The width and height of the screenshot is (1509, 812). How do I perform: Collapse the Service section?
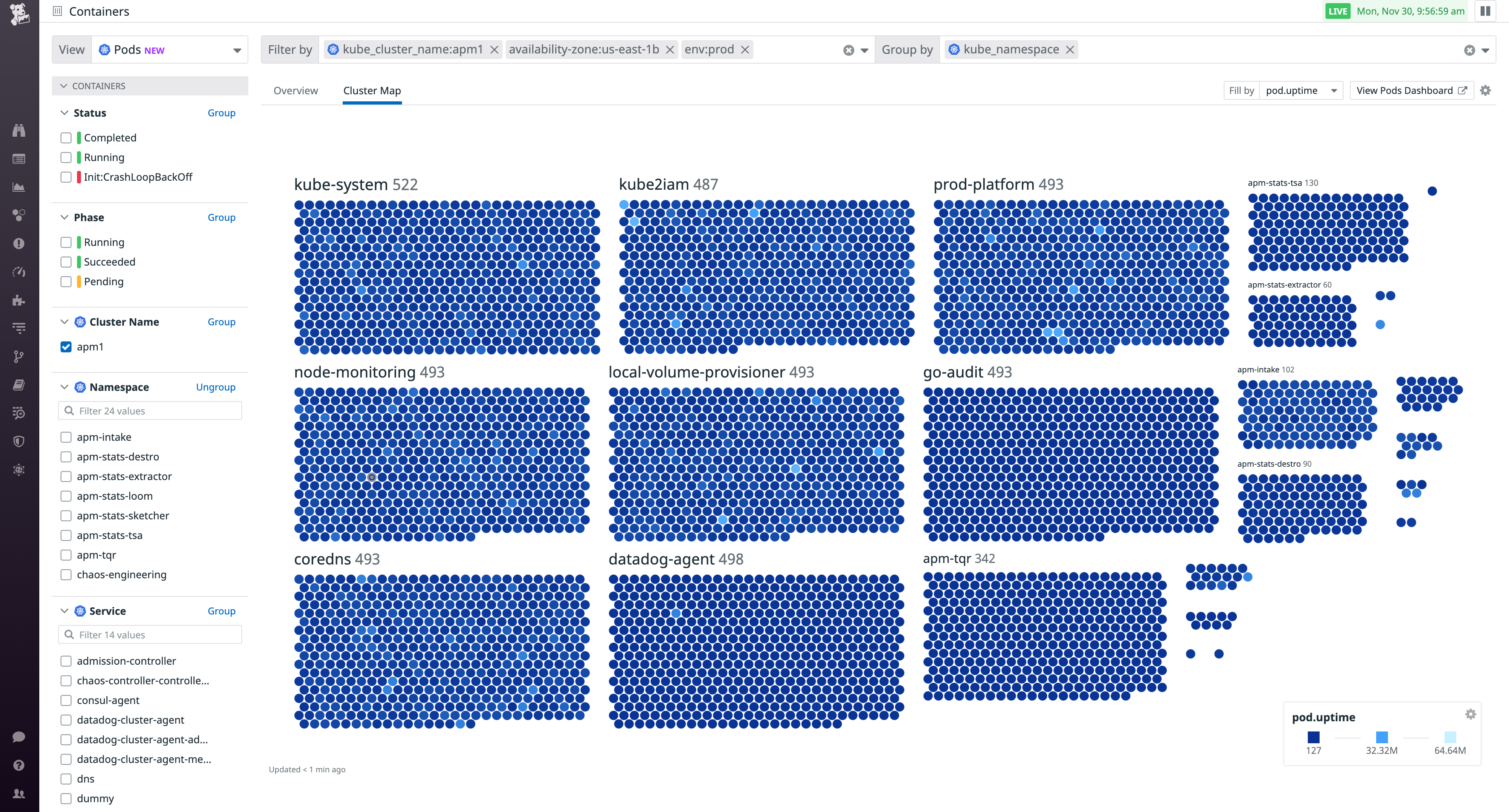pos(64,610)
